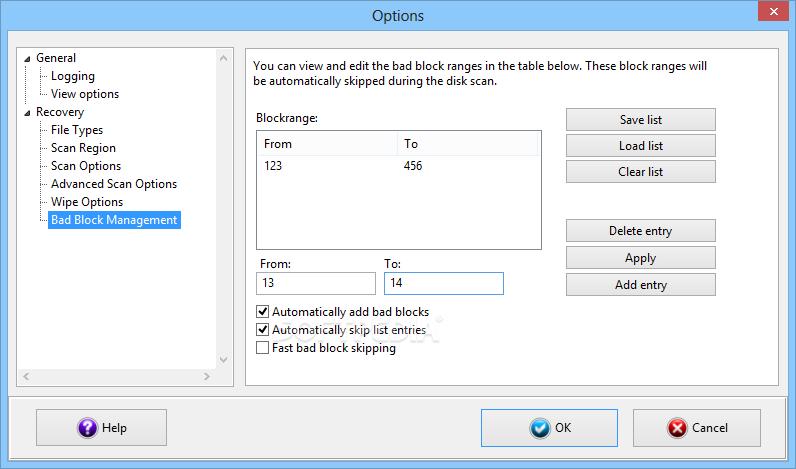Select the 123 to 456 block range row

click(399, 166)
